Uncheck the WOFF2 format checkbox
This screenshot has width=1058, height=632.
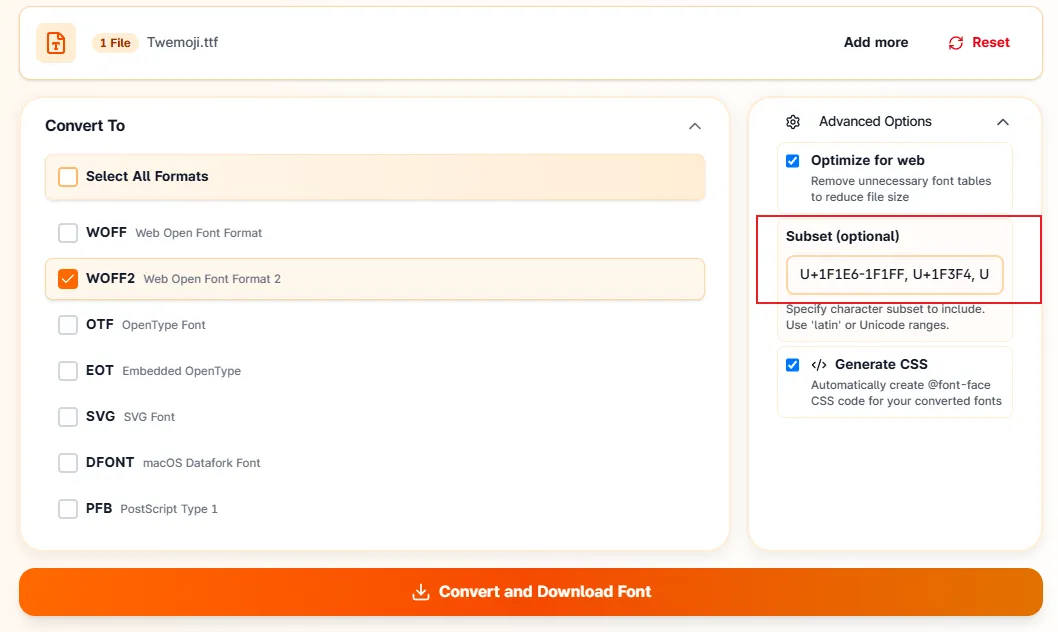67,279
